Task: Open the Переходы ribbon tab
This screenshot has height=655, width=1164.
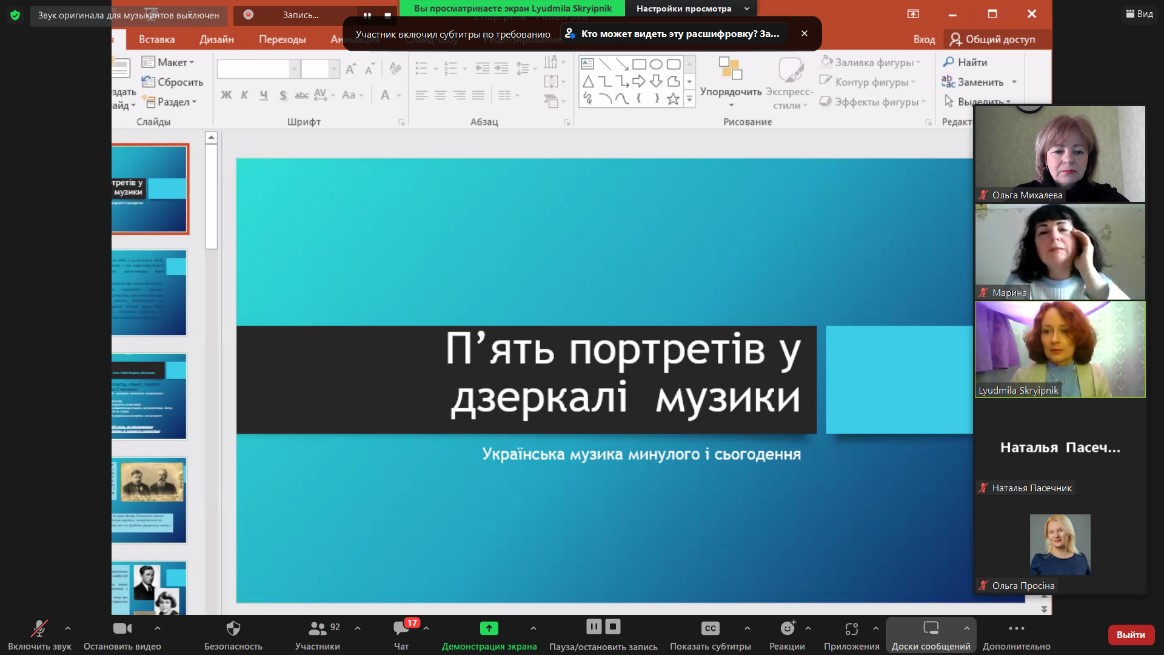Action: coord(282,39)
